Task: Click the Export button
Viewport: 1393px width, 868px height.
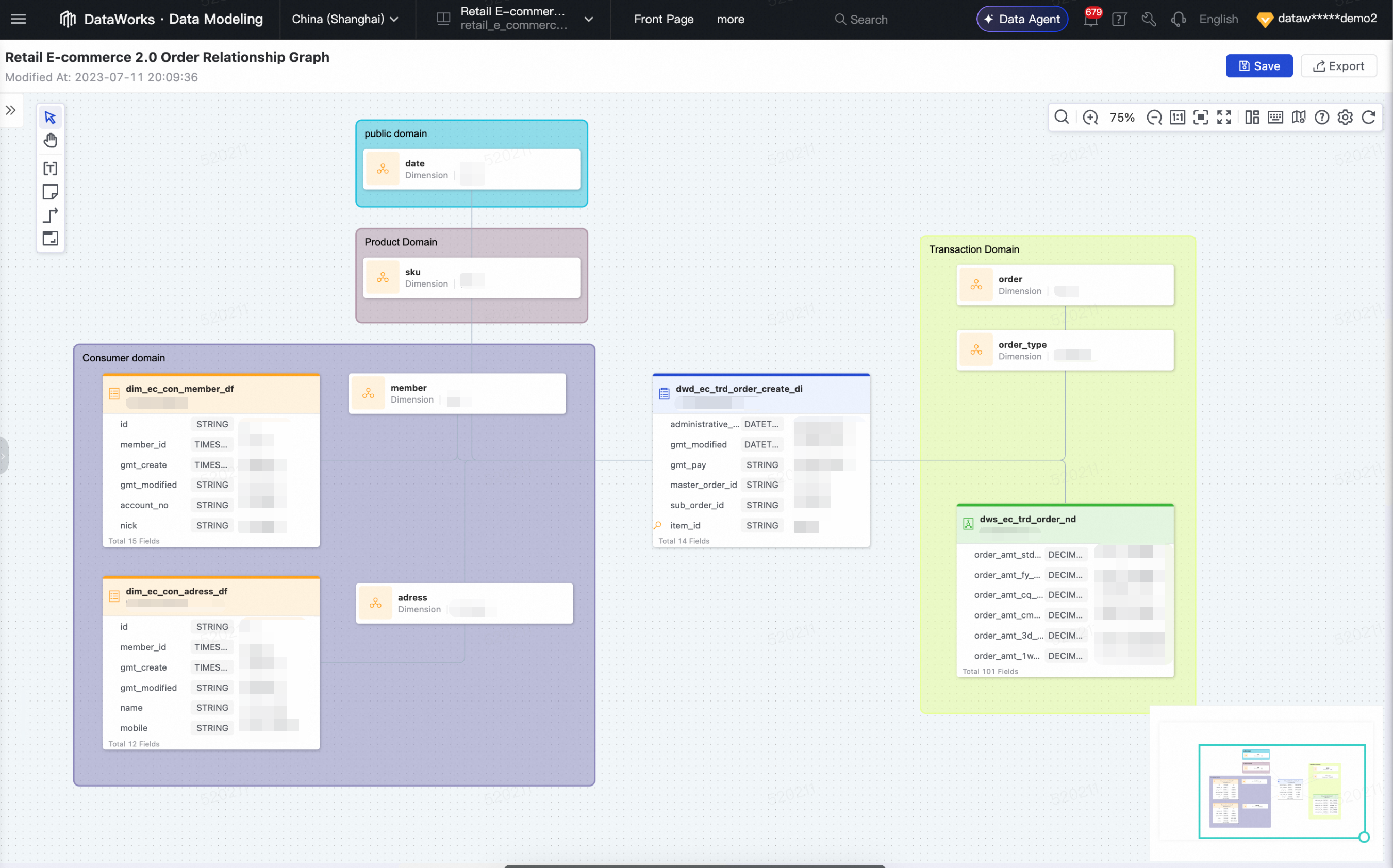Action: click(x=1338, y=66)
